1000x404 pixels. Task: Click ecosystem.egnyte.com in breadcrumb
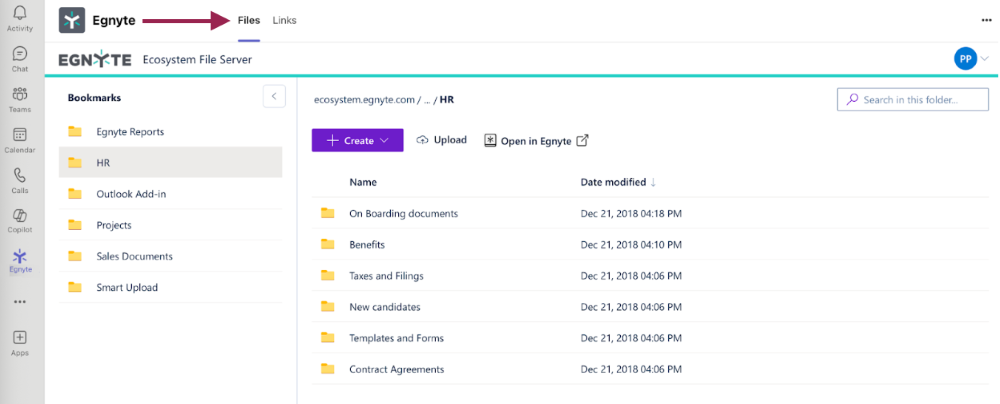364,100
